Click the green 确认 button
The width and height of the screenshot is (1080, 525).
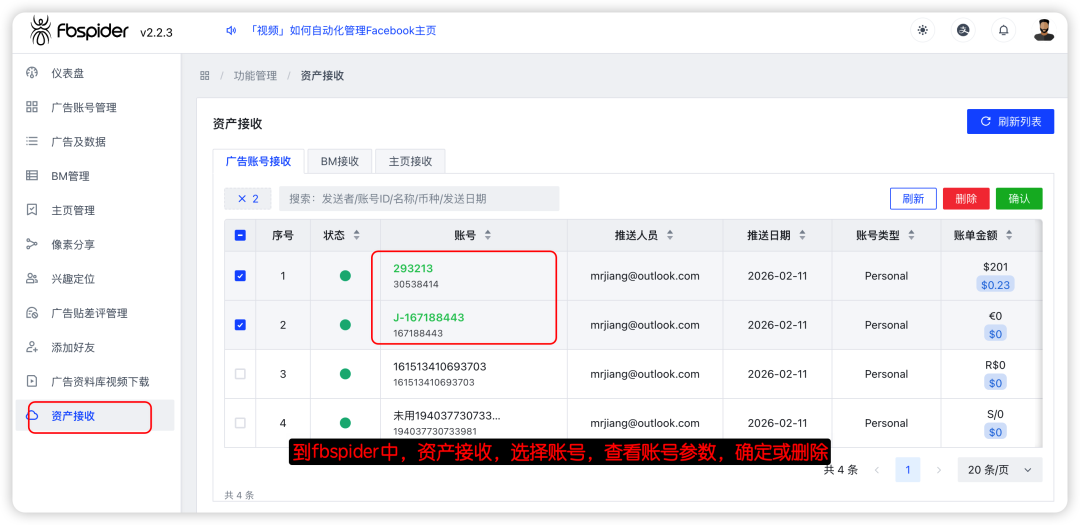[1019, 198]
